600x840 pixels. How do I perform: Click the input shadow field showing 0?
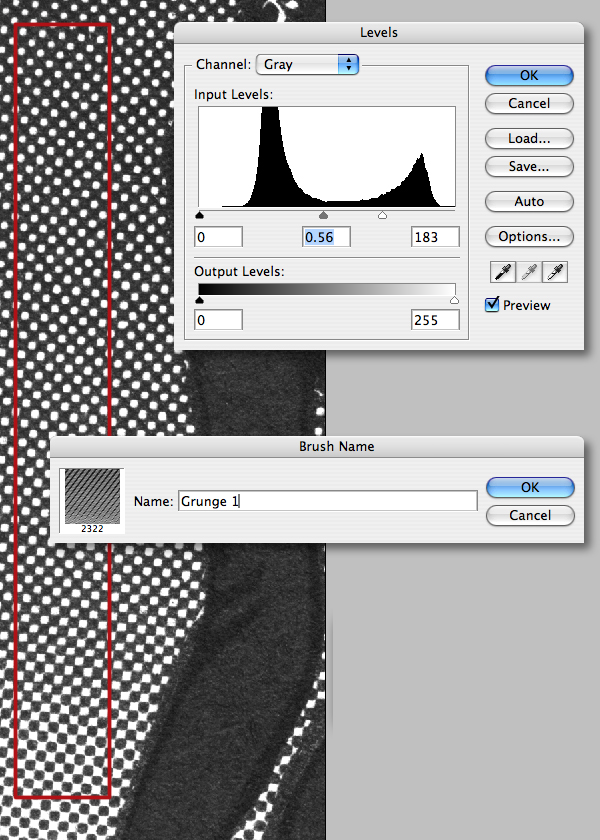219,237
